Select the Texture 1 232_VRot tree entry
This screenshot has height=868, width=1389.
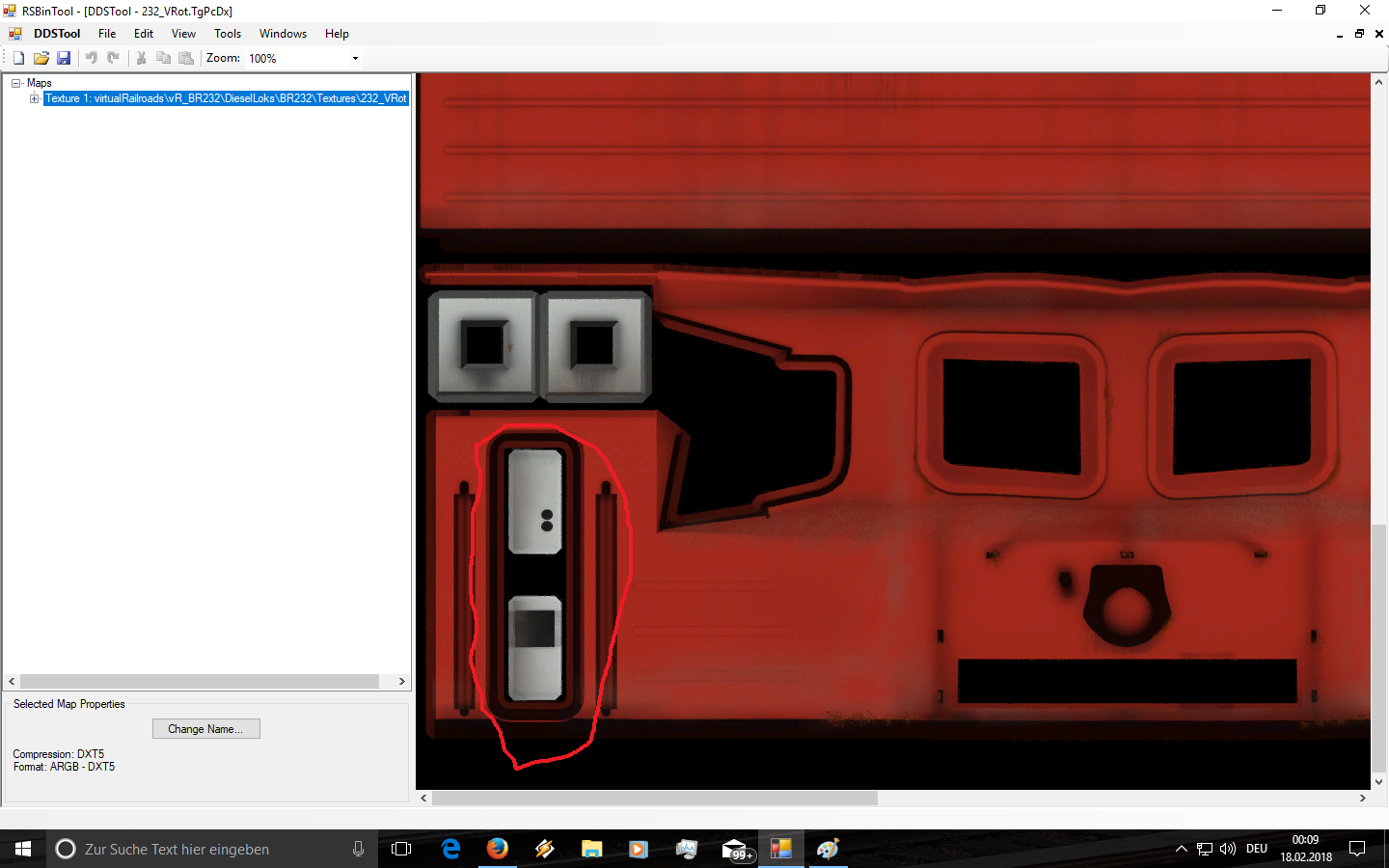(226, 98)
